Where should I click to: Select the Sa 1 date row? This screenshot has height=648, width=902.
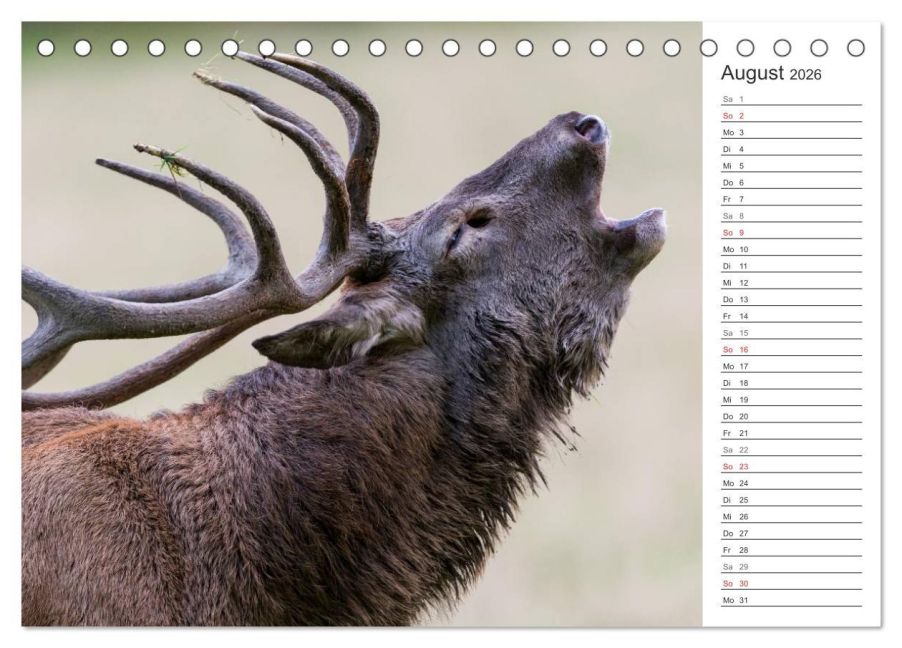(790, 99)
